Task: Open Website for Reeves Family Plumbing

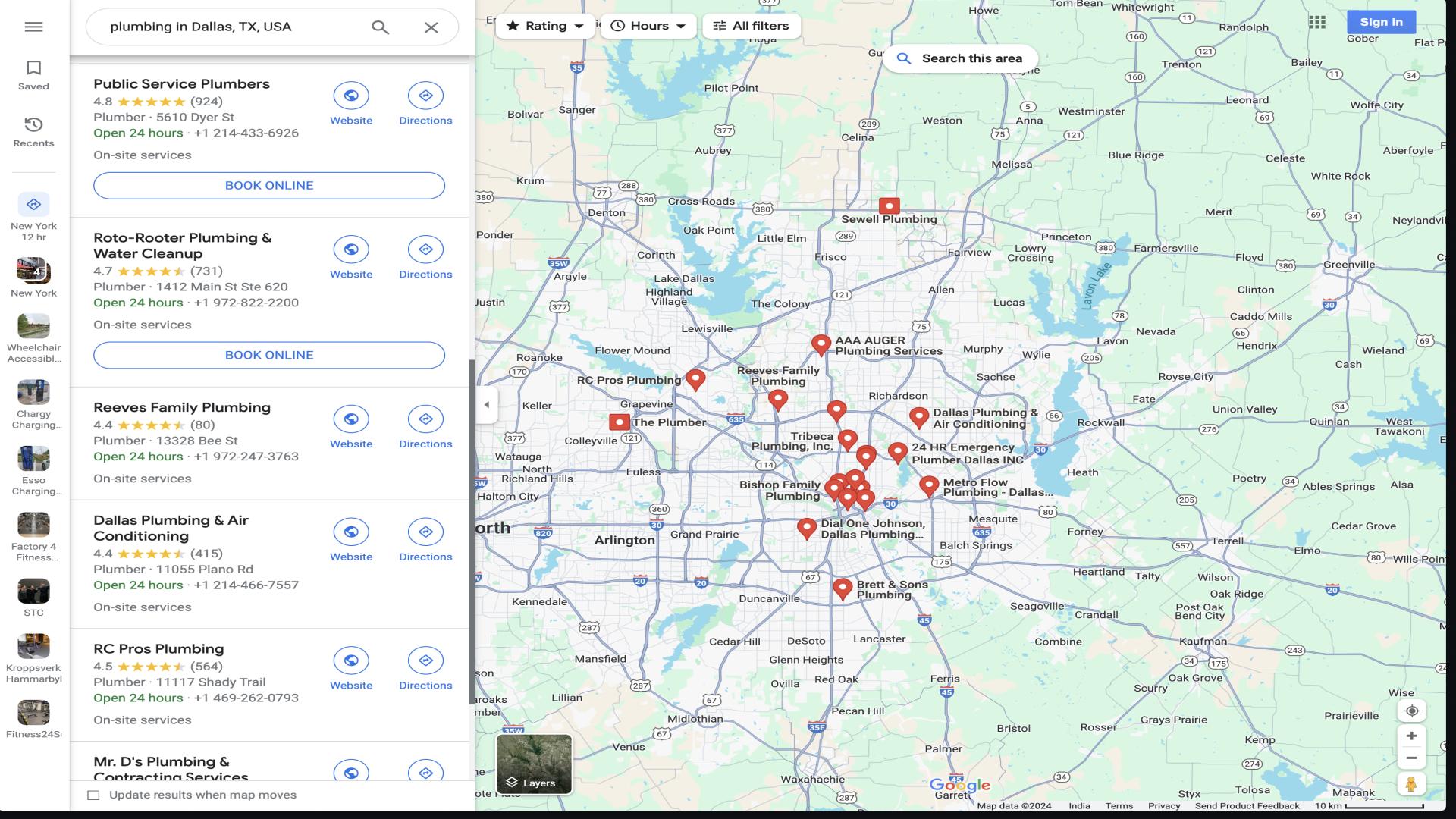Action: (x=351, y=428)
